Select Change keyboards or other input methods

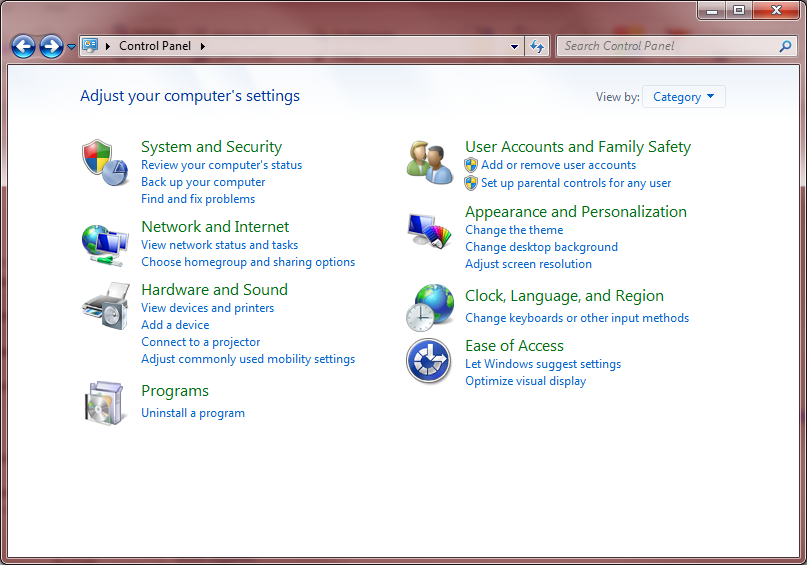point(577,318)
